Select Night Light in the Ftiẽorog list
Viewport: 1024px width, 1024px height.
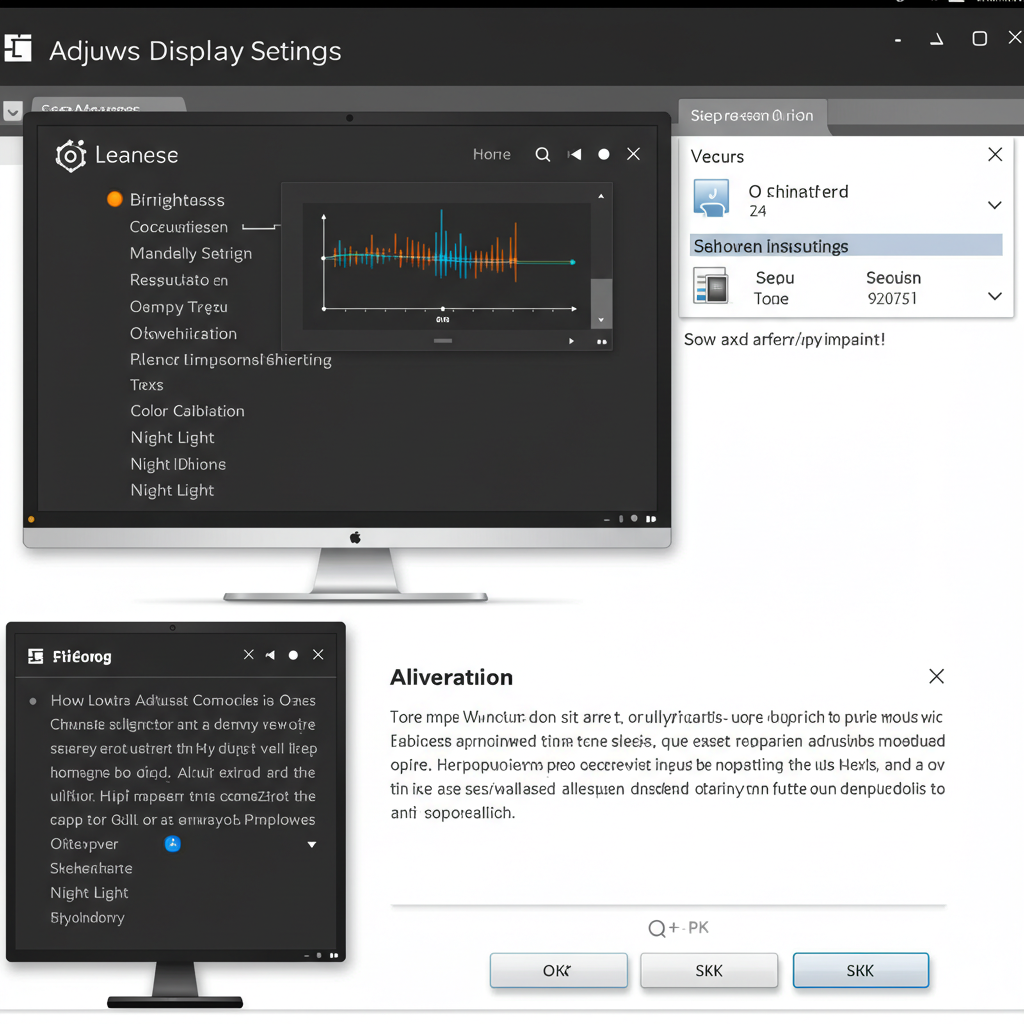[x=89, y=893]
